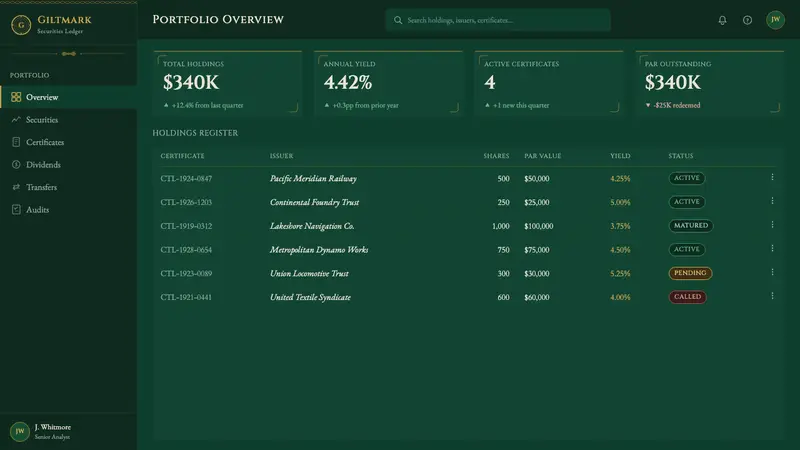800x450 pixels.
Task: Open issuer Lakeshore Navigation Co.
Action: tap(312, 226)
